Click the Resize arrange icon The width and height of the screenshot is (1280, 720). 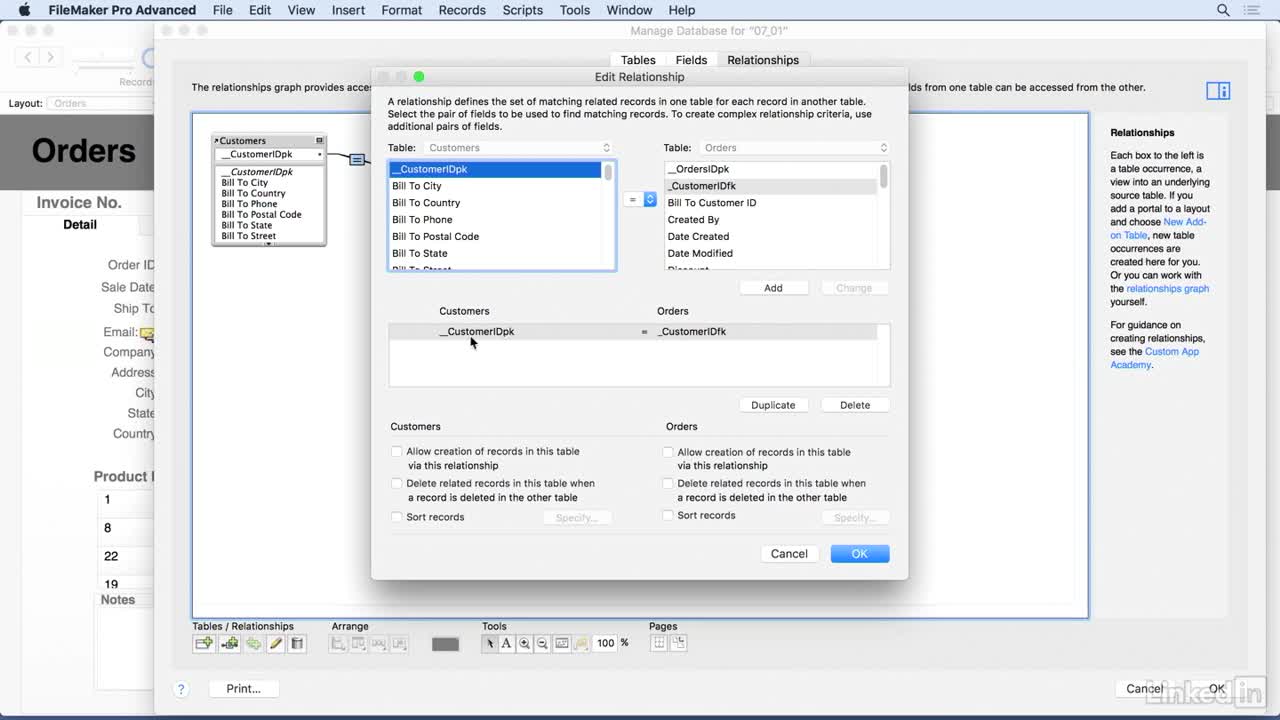coord(399,644)
